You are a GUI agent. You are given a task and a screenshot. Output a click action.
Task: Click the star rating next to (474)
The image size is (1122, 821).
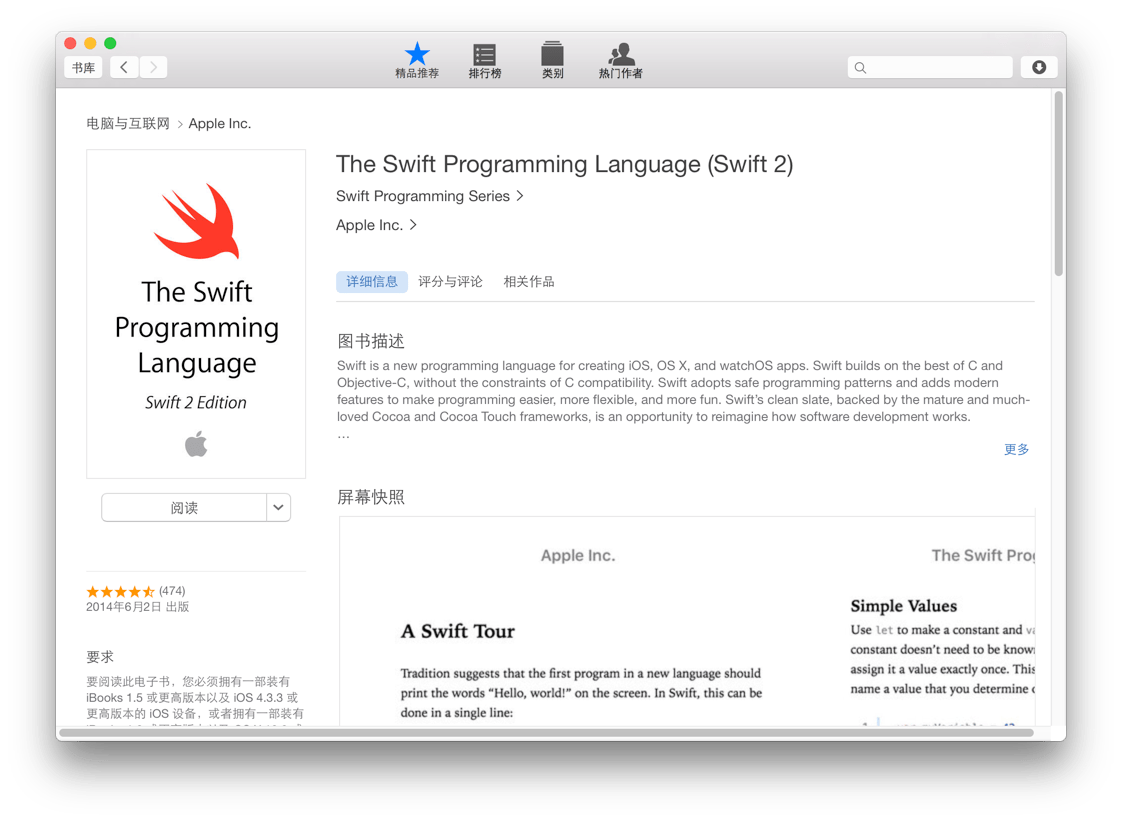(120, 590)
